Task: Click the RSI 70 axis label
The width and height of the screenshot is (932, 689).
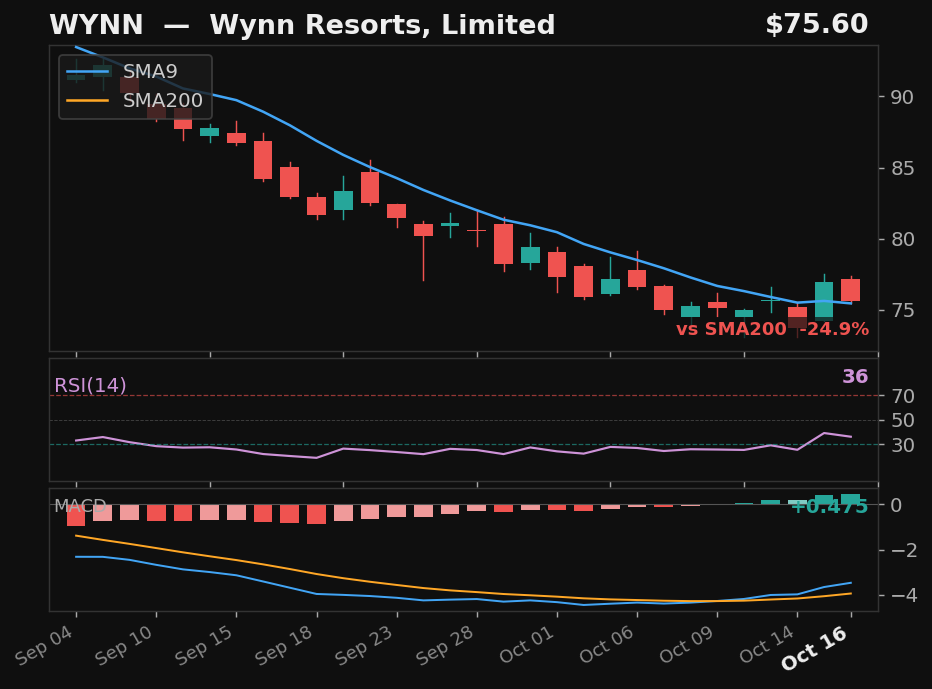Action: pos(902,395)
